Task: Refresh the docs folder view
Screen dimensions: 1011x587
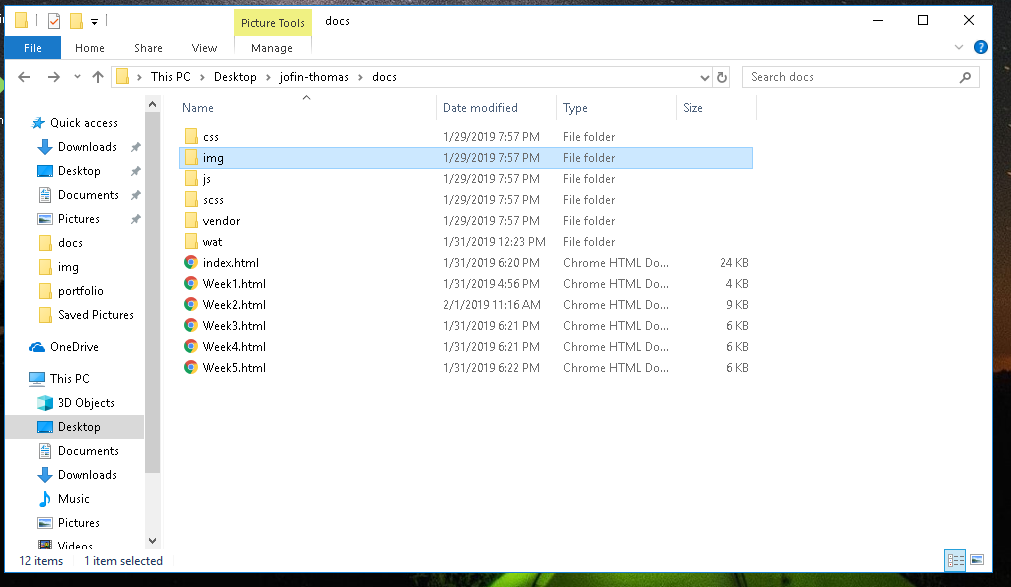Action: 722,77
